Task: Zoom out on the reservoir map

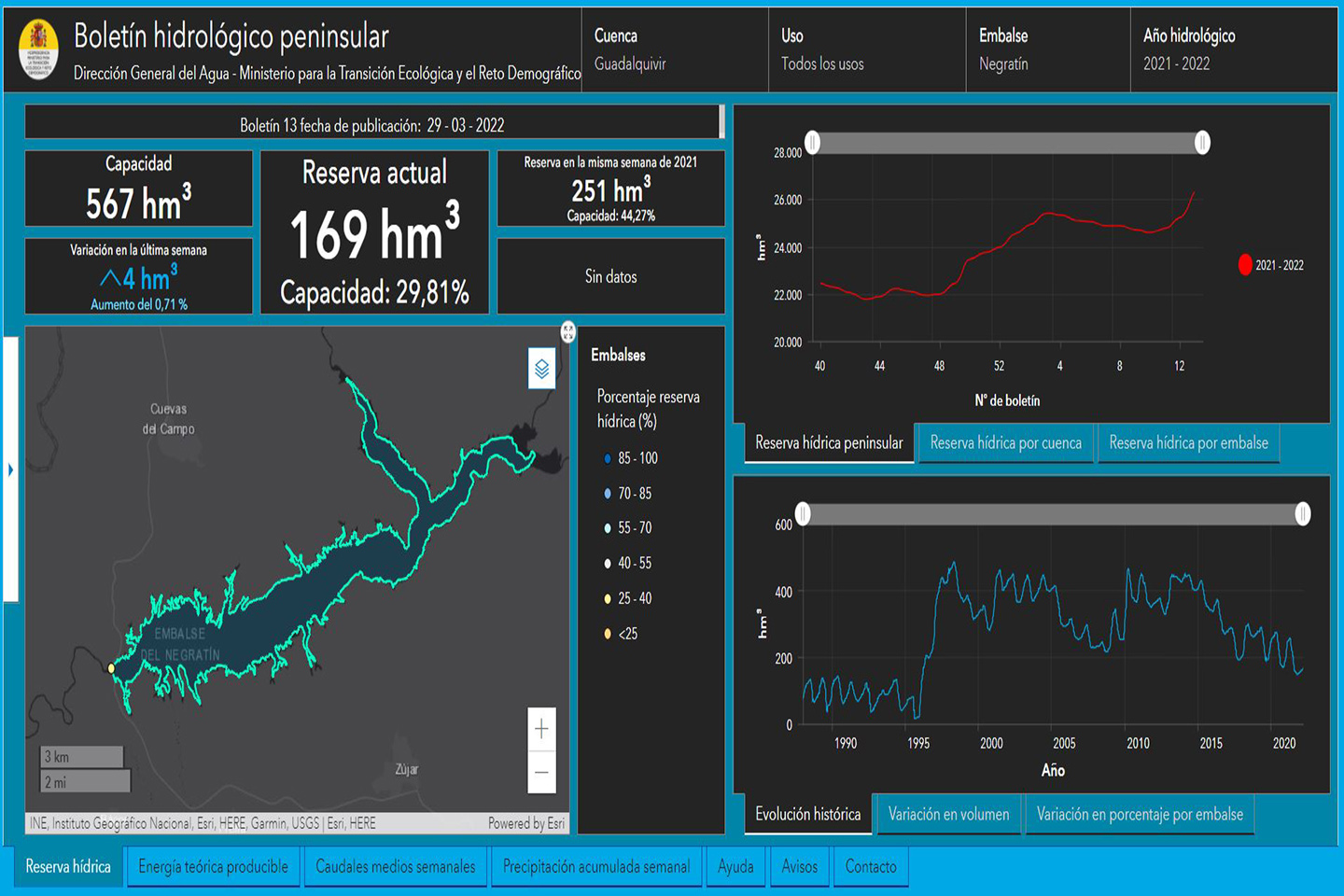Action: [541, 773]
